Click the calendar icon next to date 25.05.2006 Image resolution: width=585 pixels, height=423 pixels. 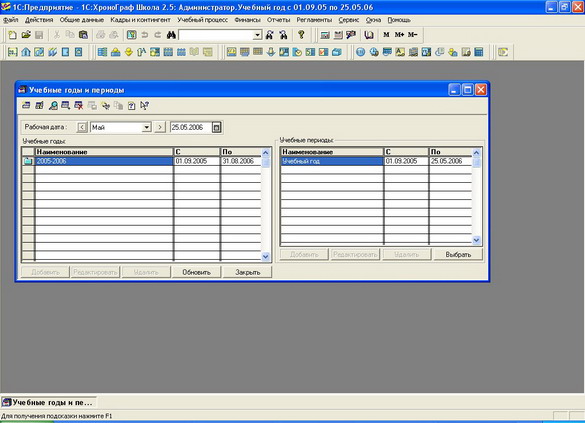216,128
